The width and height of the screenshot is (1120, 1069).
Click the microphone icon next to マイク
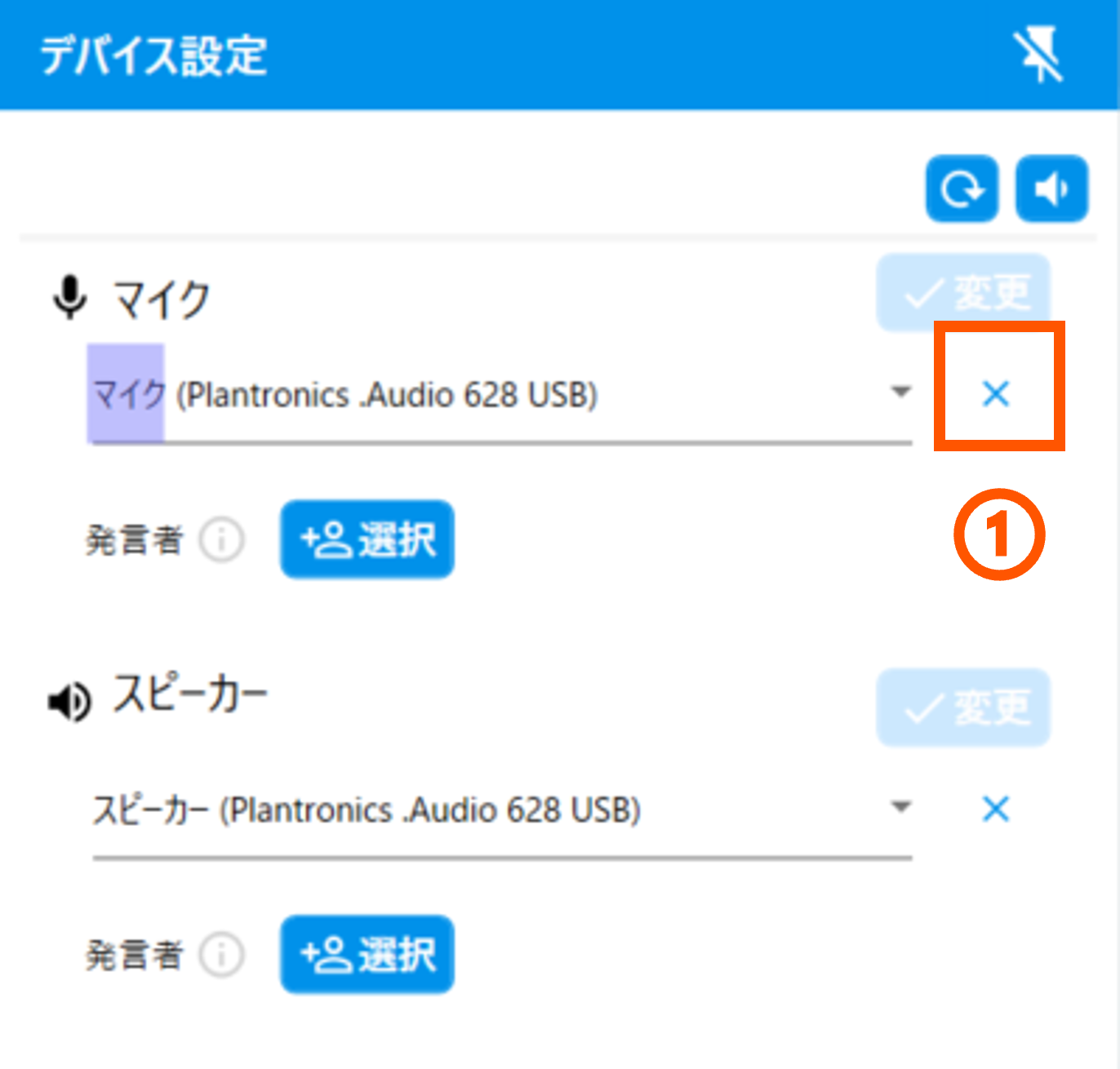point(70,298)
